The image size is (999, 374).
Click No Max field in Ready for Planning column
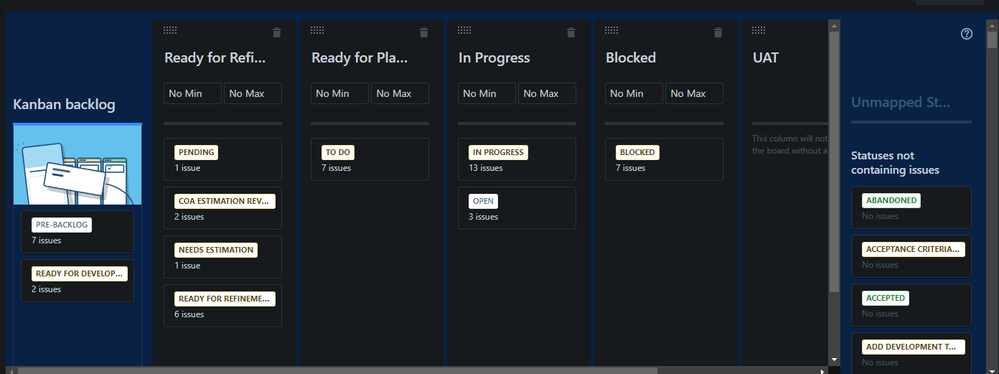click(x=400, y=93)
